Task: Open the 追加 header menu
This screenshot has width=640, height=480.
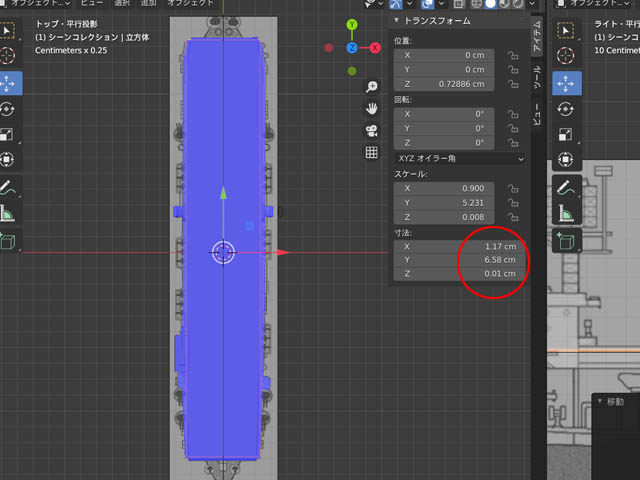Action: [x=149, y=3]
